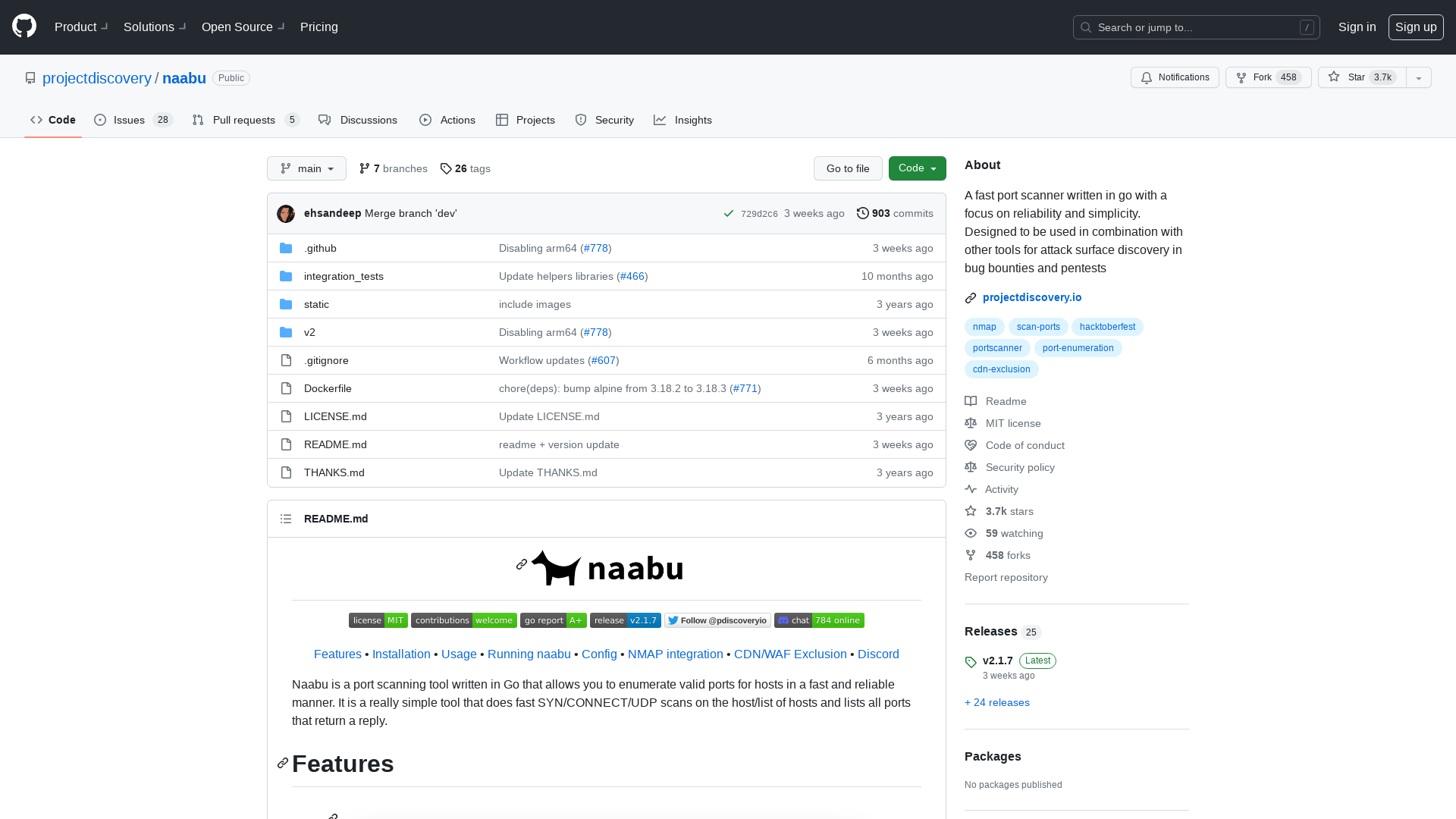
Task: Click the Insights graph icon
Action: [x=660, y=120]
